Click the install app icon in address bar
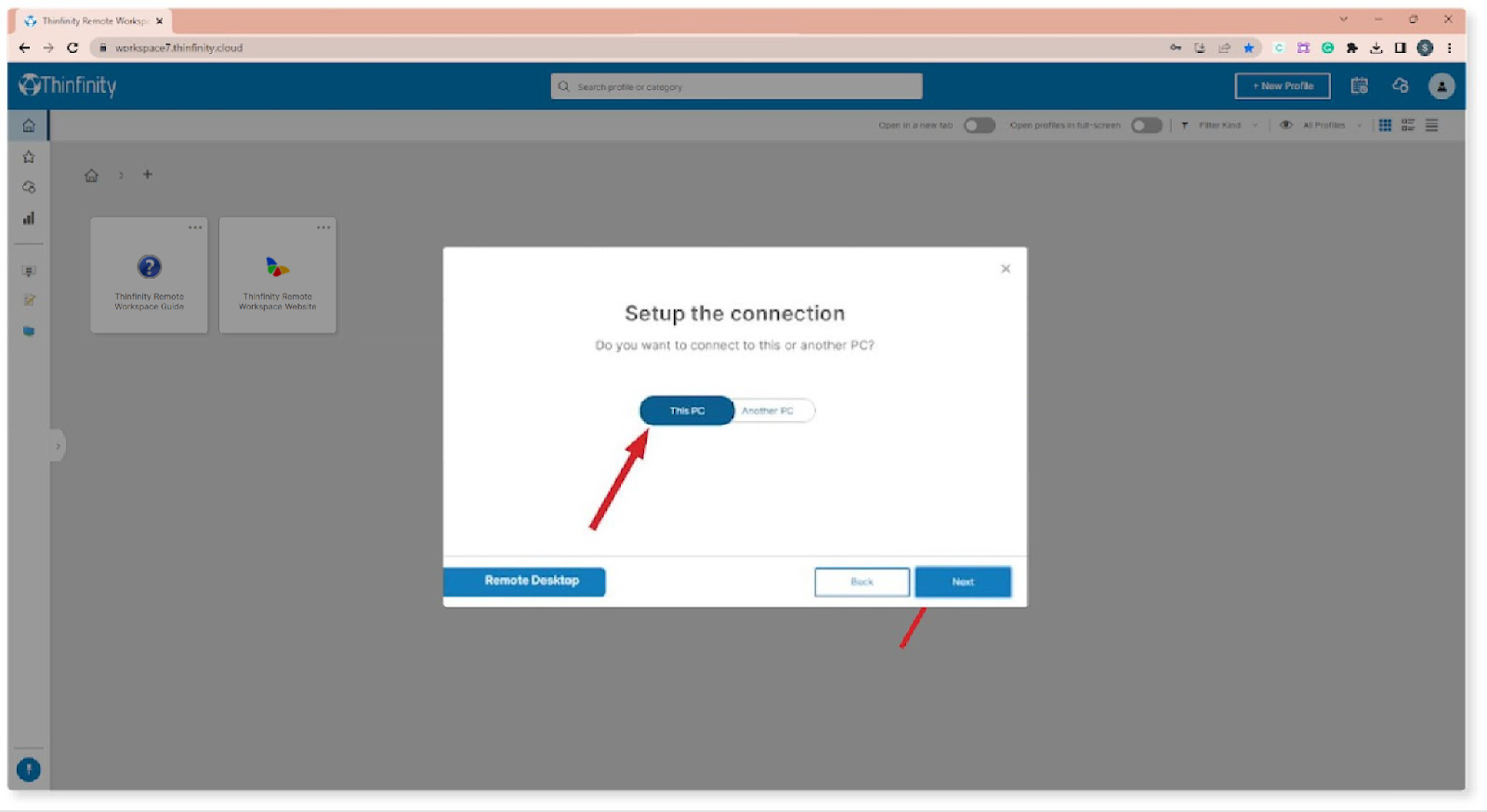1487x812 pixels. (x=1200, y=47)
